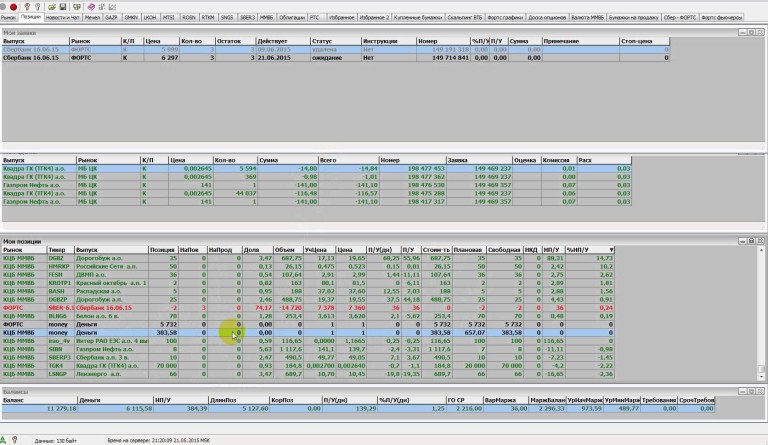
Task: Switch to the Новости и Чат tab
Action: tap(64, 18)
